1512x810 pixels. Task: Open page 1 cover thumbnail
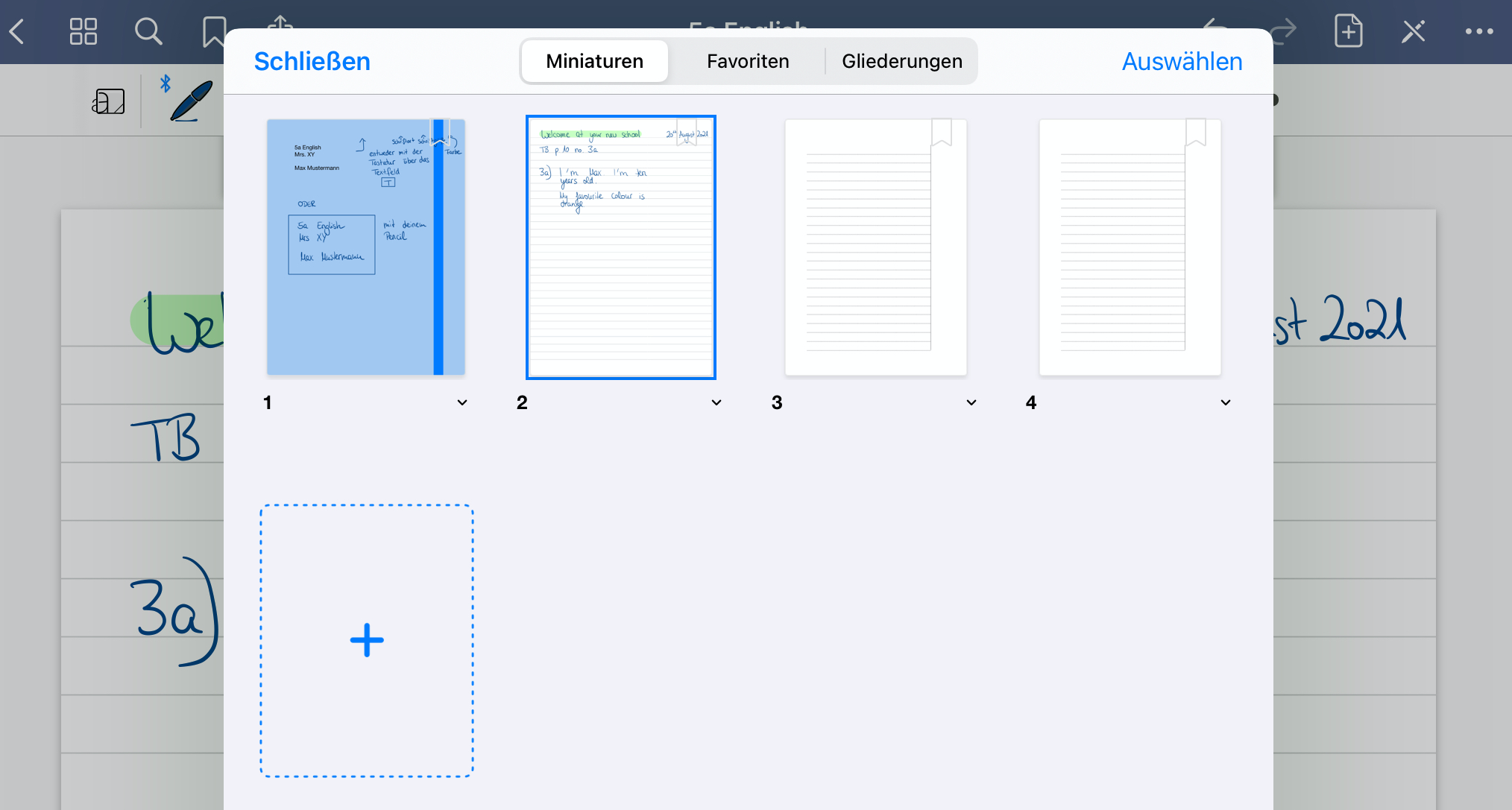(x=366, y=247)
